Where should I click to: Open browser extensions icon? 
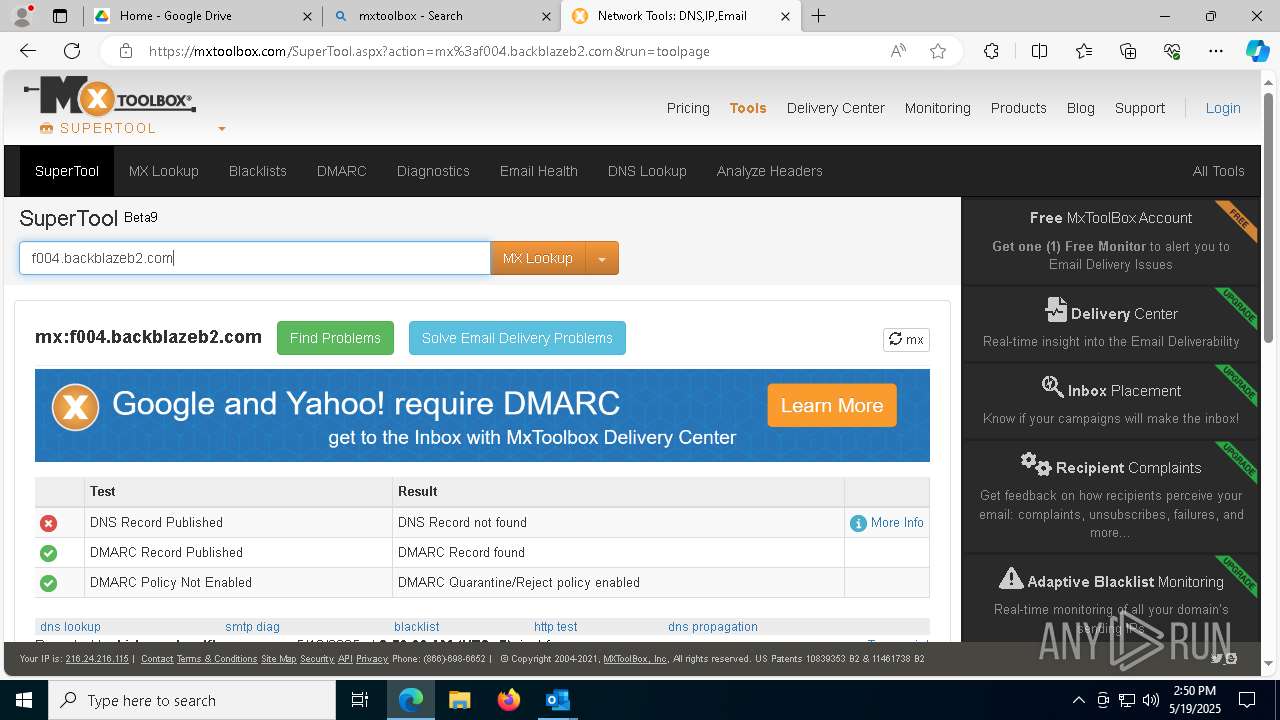(x=991, y=51)
